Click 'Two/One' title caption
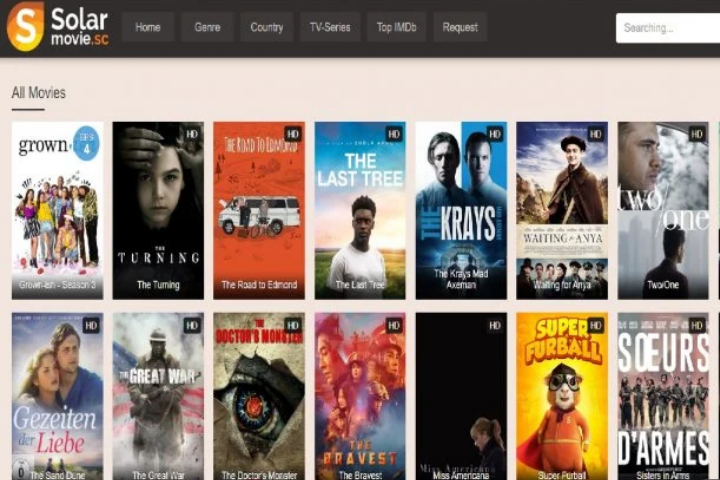This screenshot has height=480, width=720. click(x=663, y=285)
